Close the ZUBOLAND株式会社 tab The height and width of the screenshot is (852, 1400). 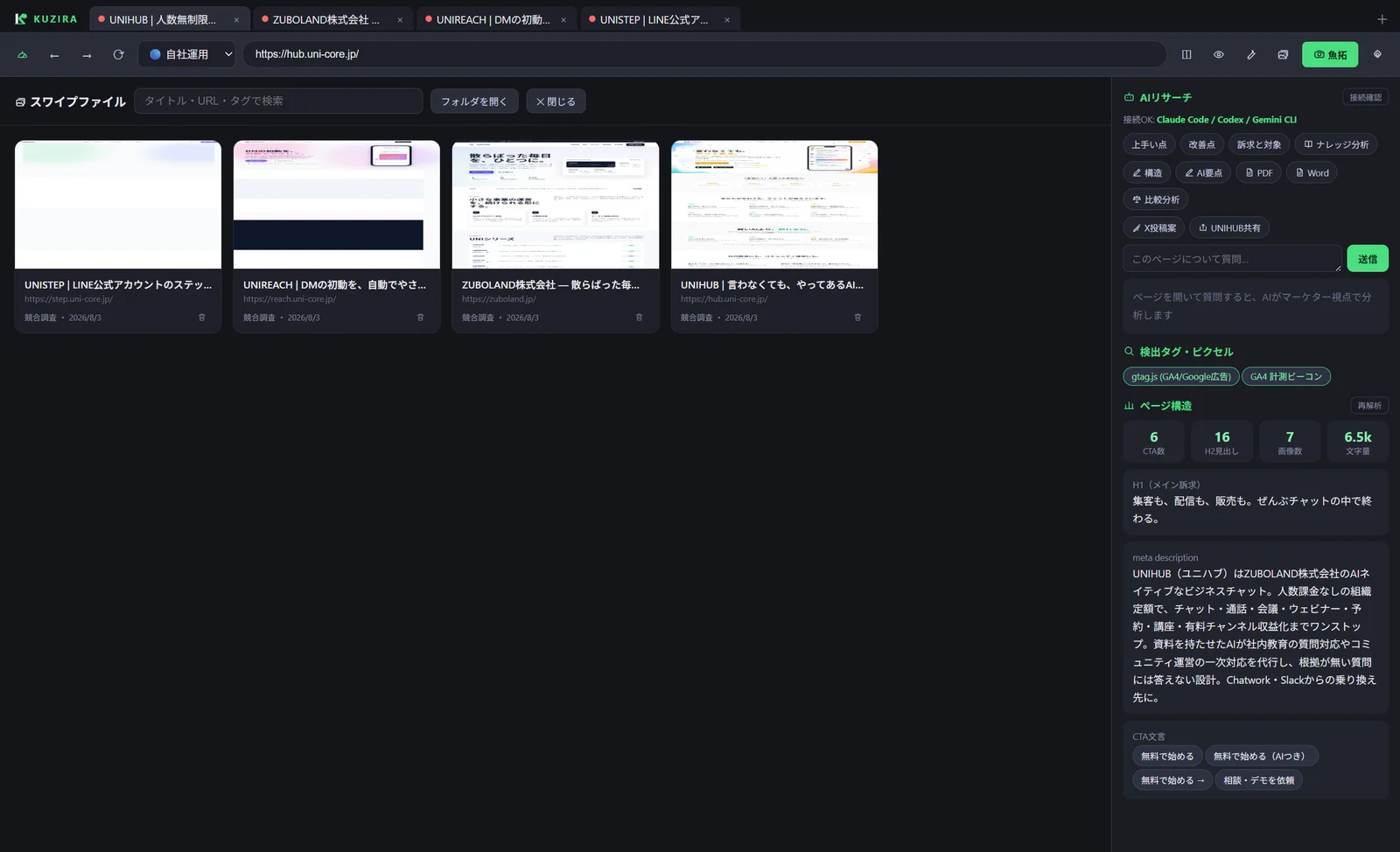pos(400,20)
